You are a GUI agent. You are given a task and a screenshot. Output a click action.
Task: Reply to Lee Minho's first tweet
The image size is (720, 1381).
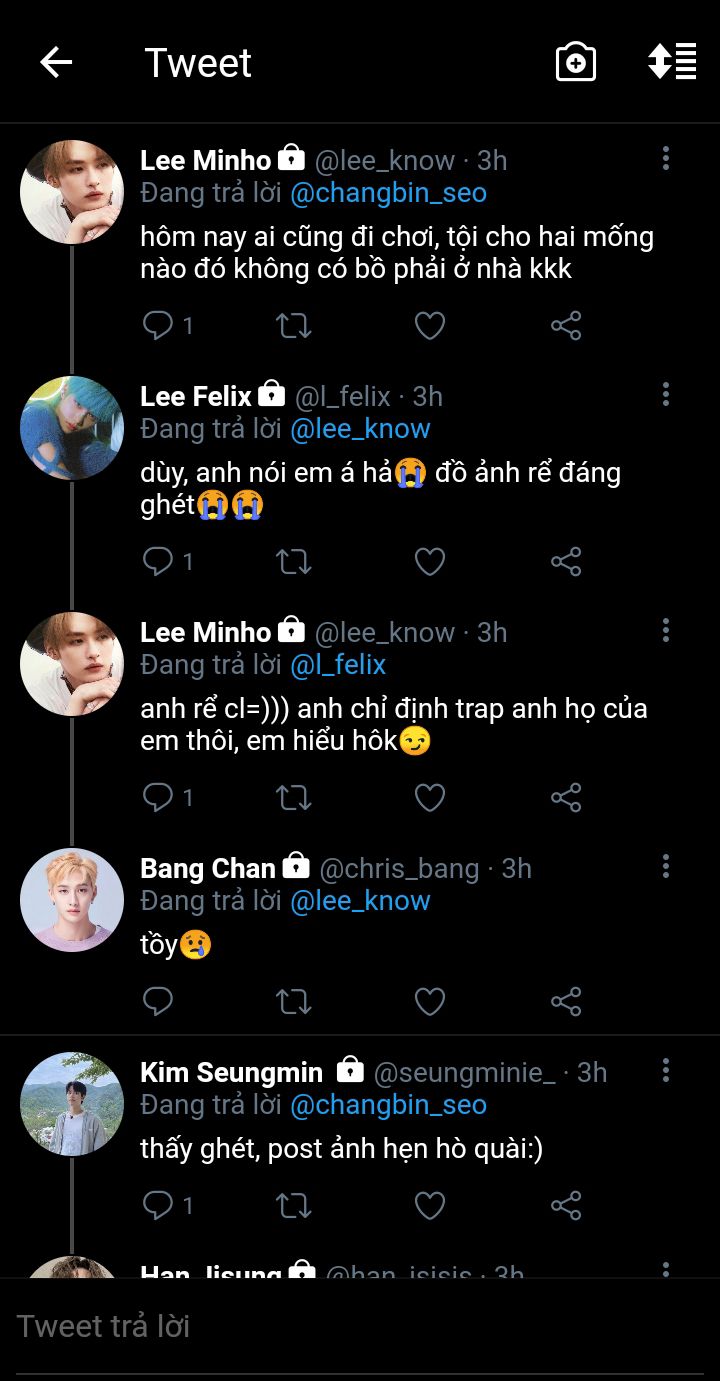click(x=159, y=325)
